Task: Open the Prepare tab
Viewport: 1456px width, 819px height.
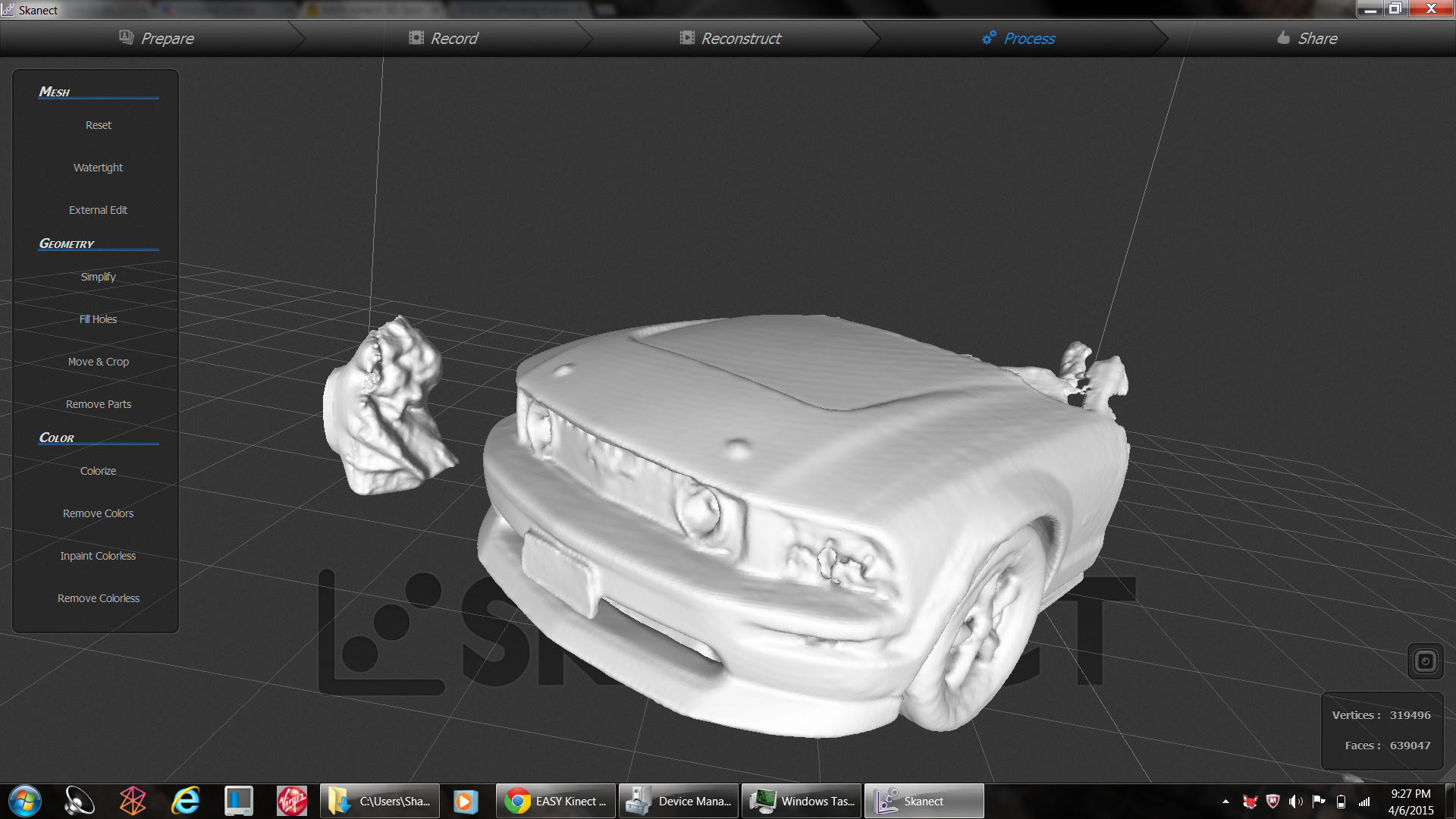Action: [x=157, y=39]
